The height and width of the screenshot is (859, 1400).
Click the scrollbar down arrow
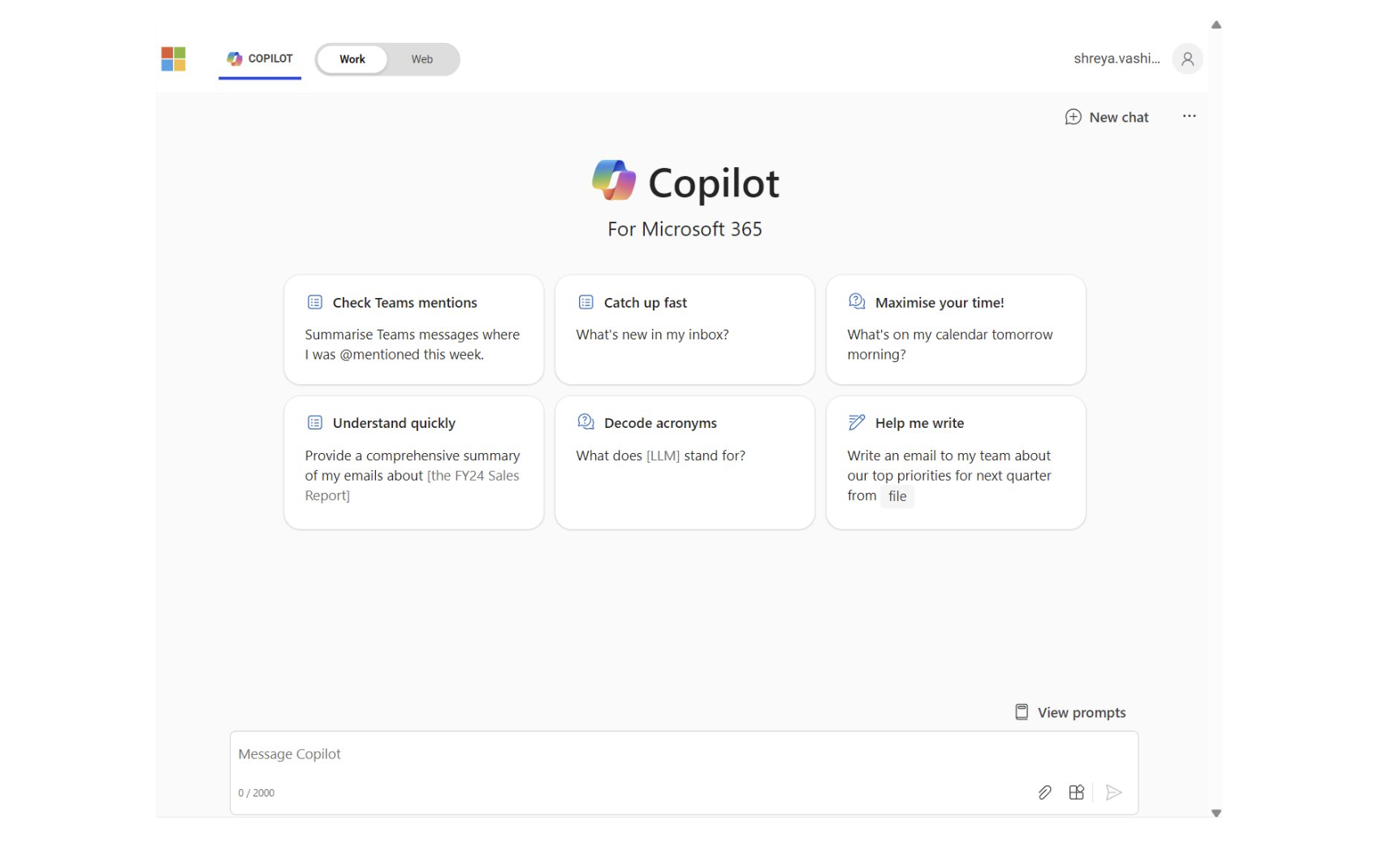tap(1216, 813)
